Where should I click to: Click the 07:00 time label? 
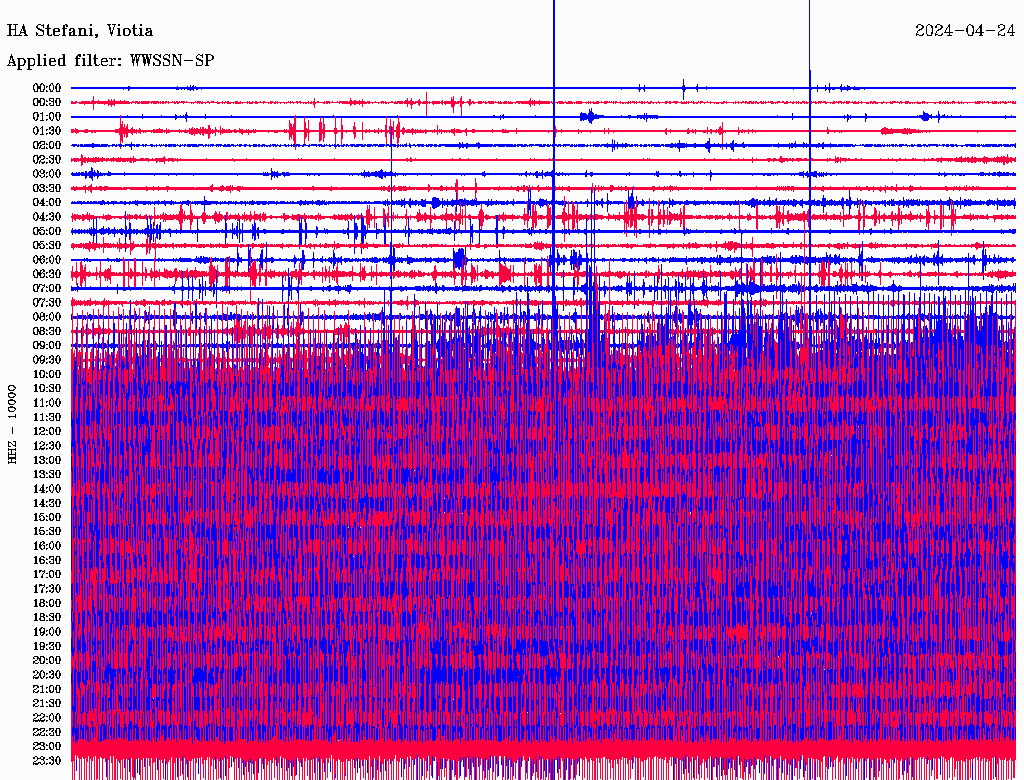pyautogui.click(x=47, y=288)
